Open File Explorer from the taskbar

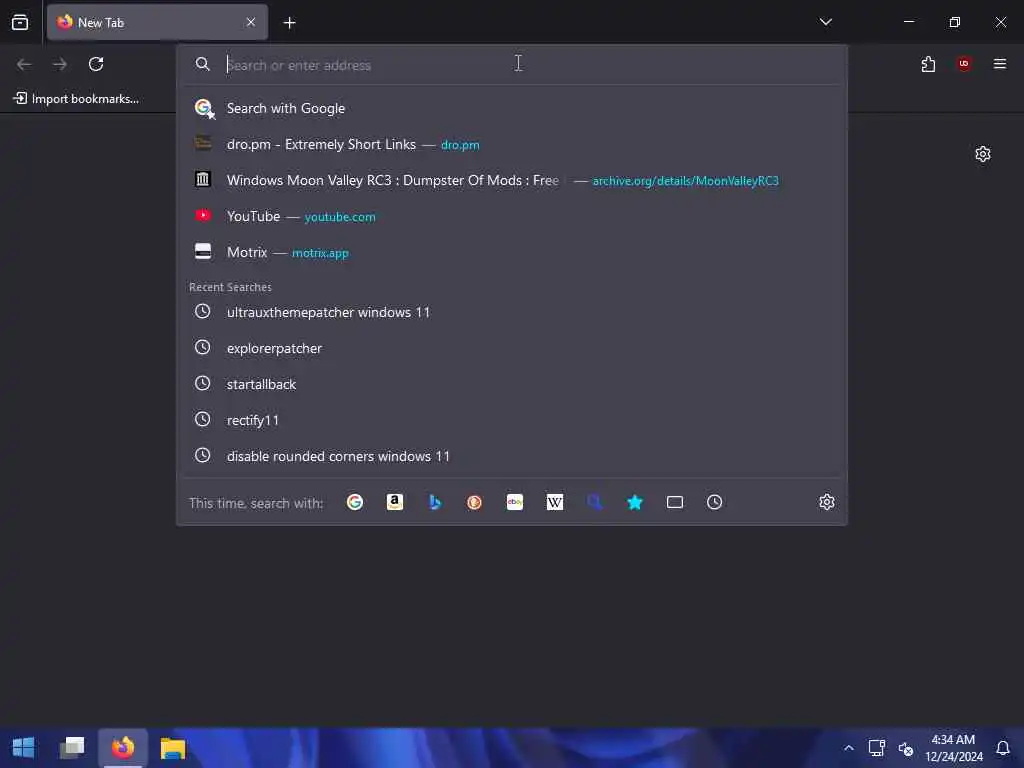click(173, 748)
